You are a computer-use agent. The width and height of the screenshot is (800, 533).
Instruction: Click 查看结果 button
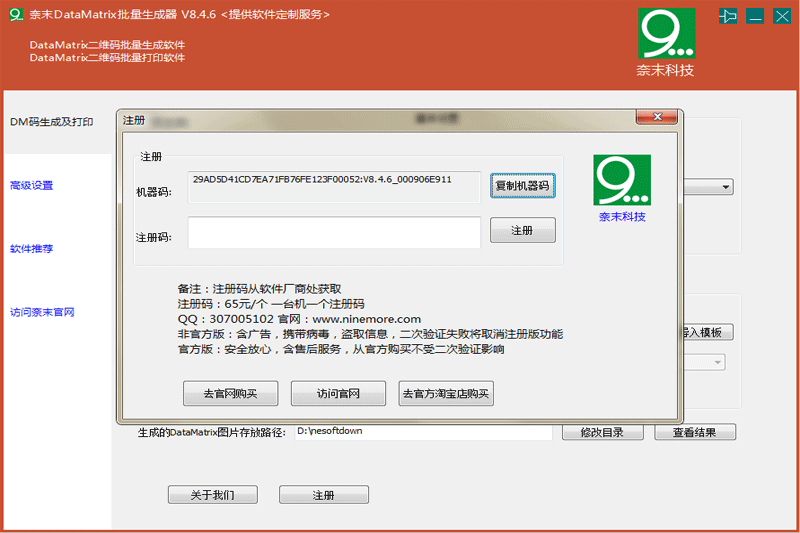tap(695, 432)
